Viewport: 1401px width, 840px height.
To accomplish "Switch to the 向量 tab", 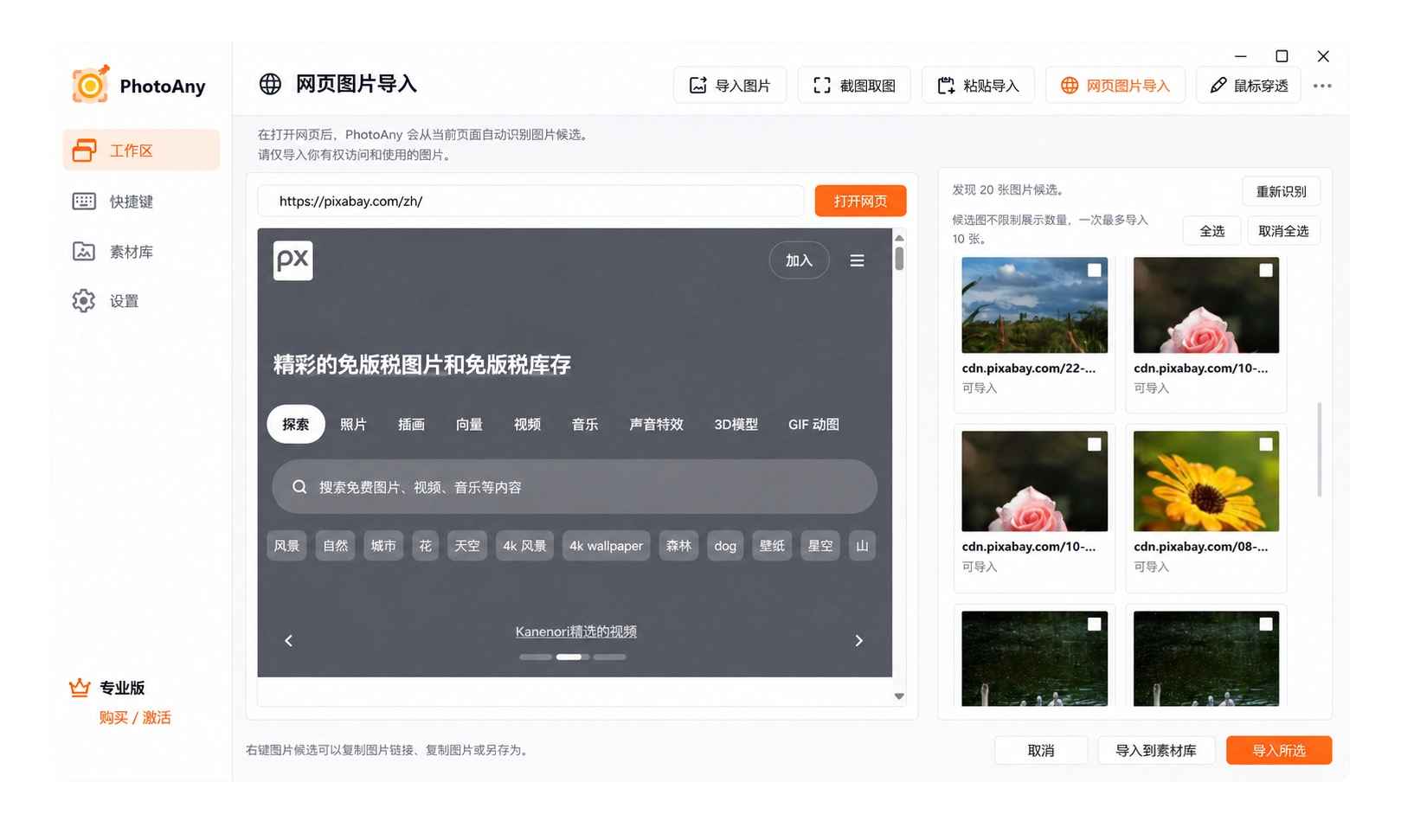I will click(x=469, y=424).
